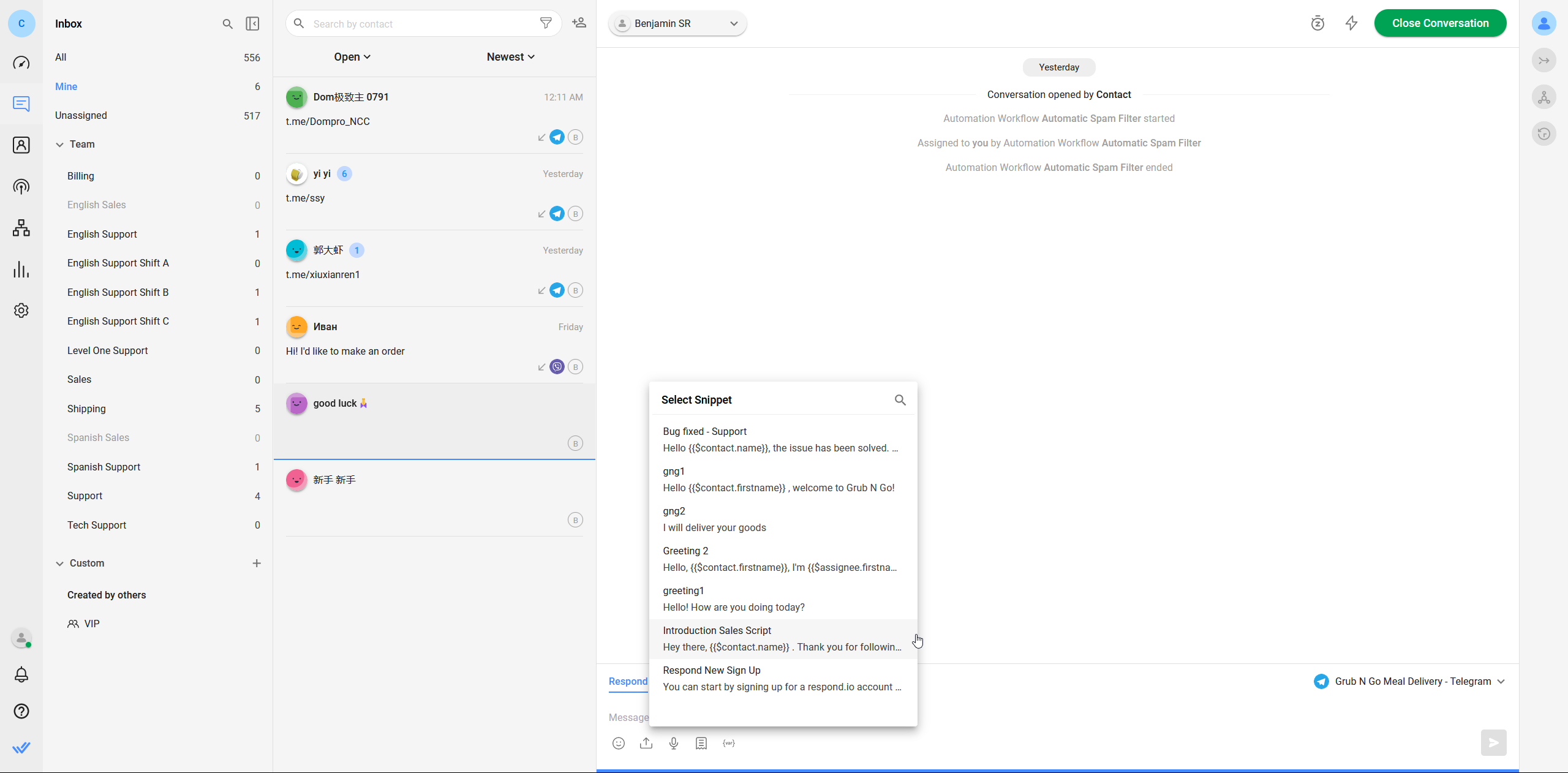The image size is (1568, 773).
Task: Click the Close Conversation button
Action: [1440, 23]
